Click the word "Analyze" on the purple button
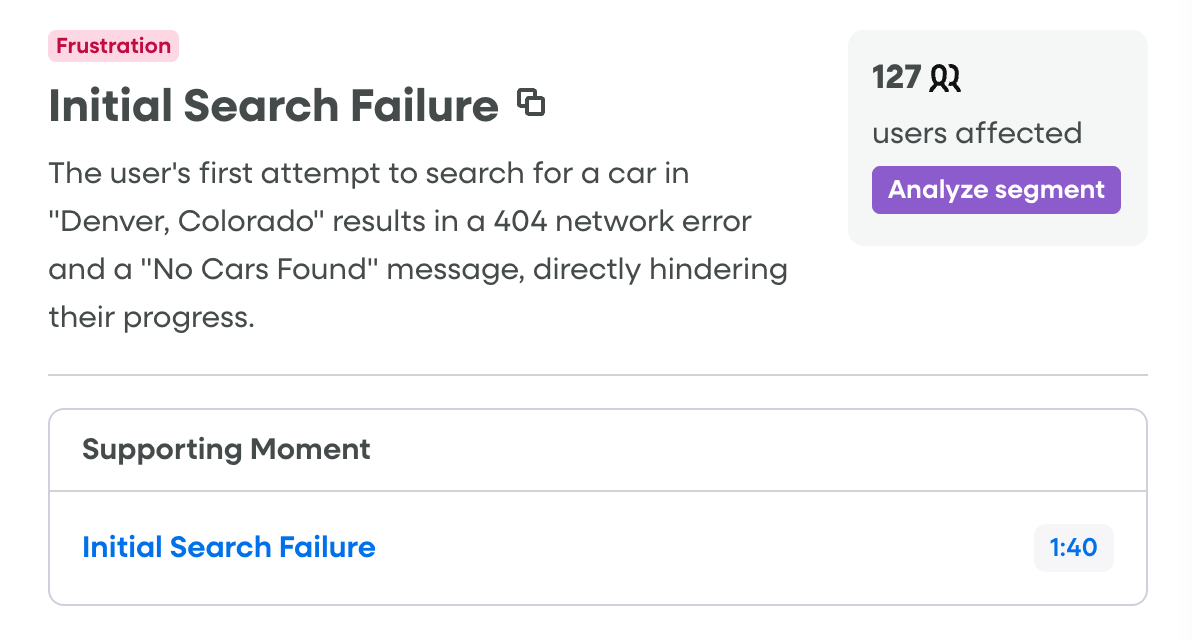Screen dimensions: 1192x640 (x=934, y=190)
